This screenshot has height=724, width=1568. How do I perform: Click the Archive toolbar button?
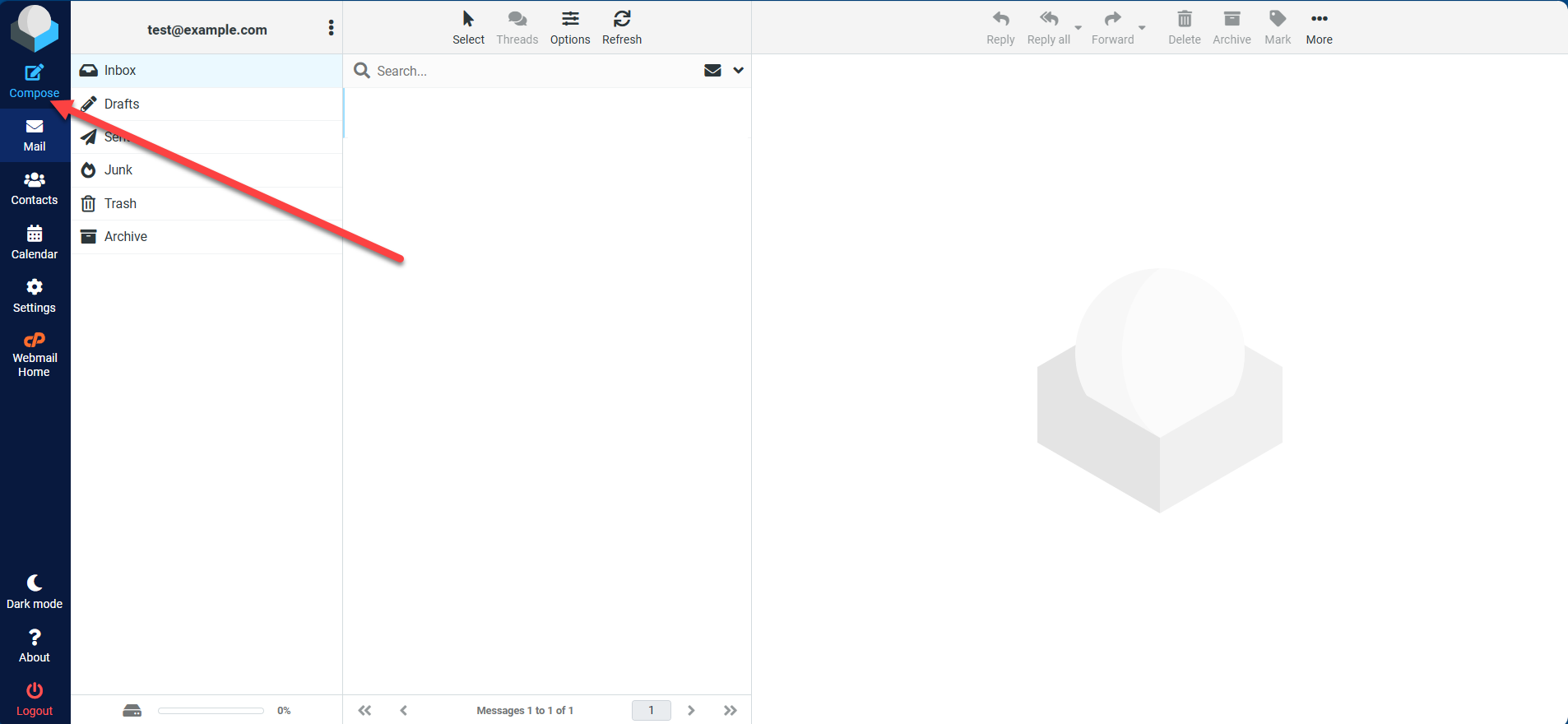coord(1232,28)
